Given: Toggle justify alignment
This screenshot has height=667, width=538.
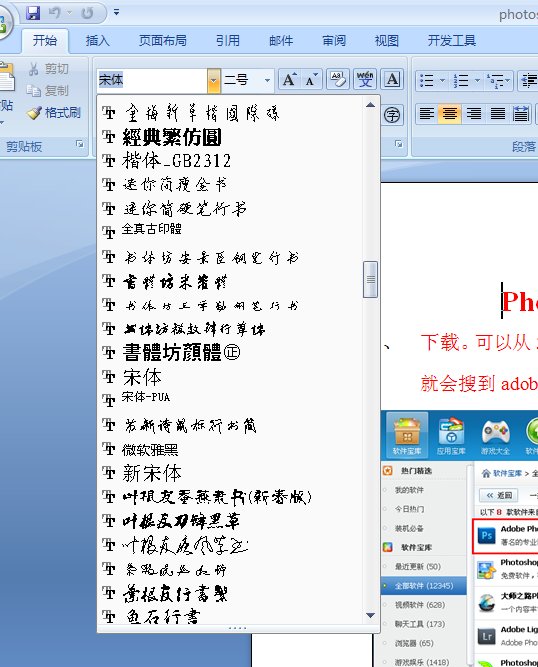Looking at the screenshot, I should point(498,114).
